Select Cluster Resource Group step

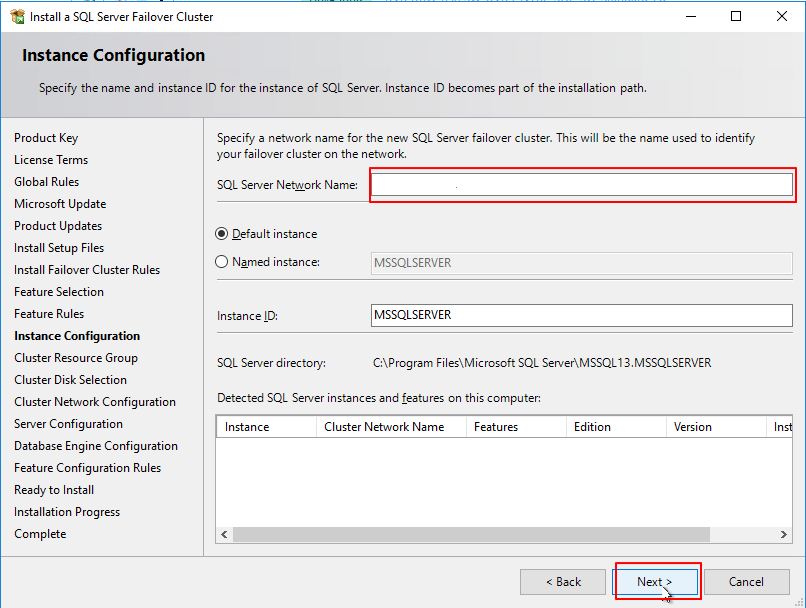tap(76, 358)
